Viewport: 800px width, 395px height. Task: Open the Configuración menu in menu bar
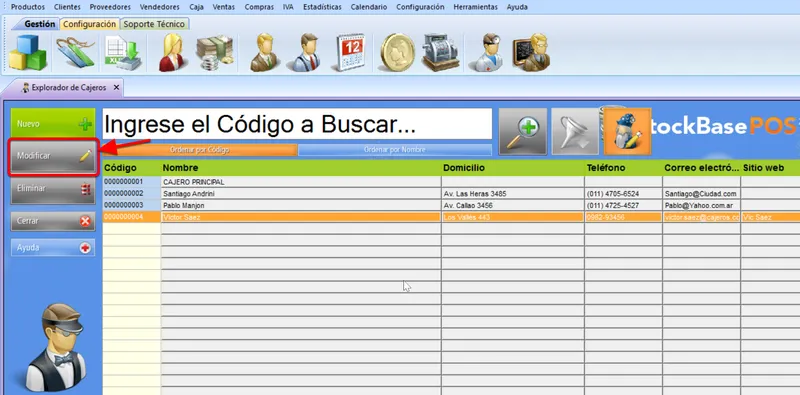420,7
